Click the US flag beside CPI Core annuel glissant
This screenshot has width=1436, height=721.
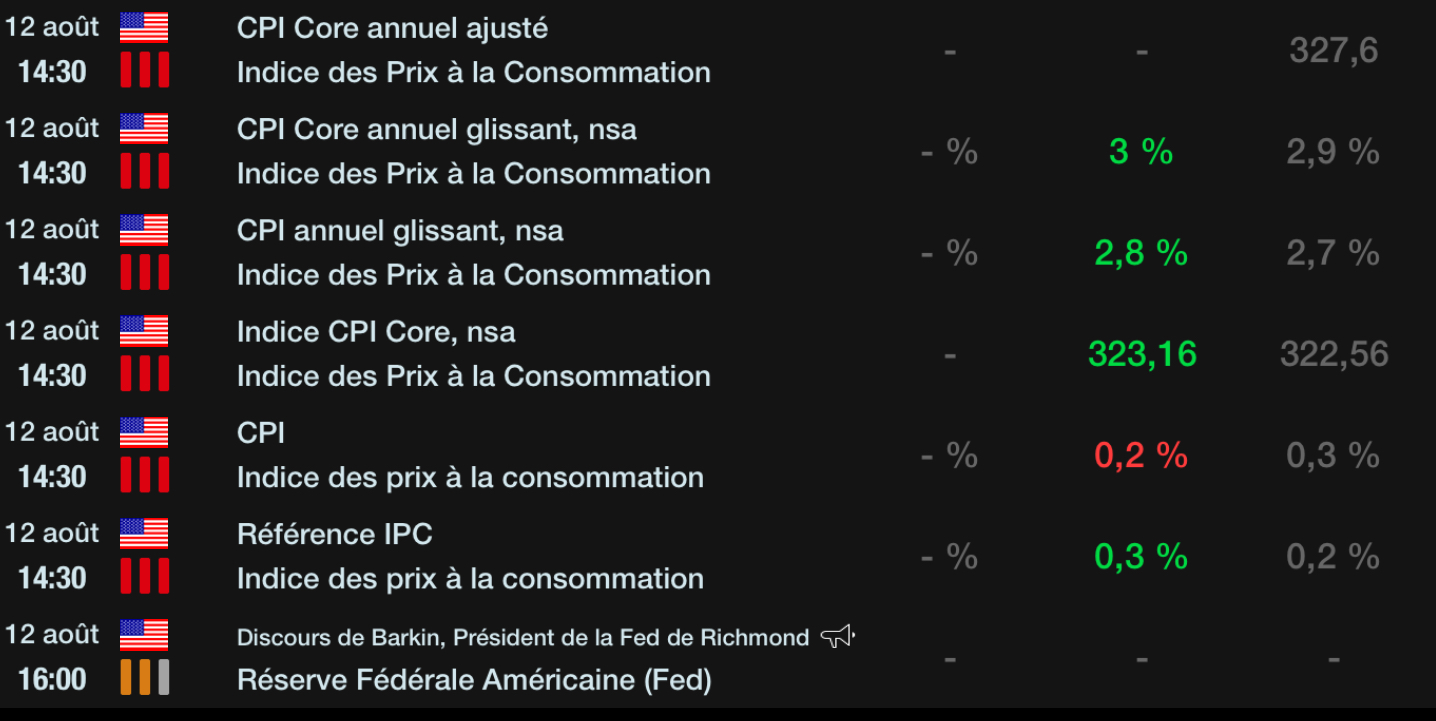144,128
